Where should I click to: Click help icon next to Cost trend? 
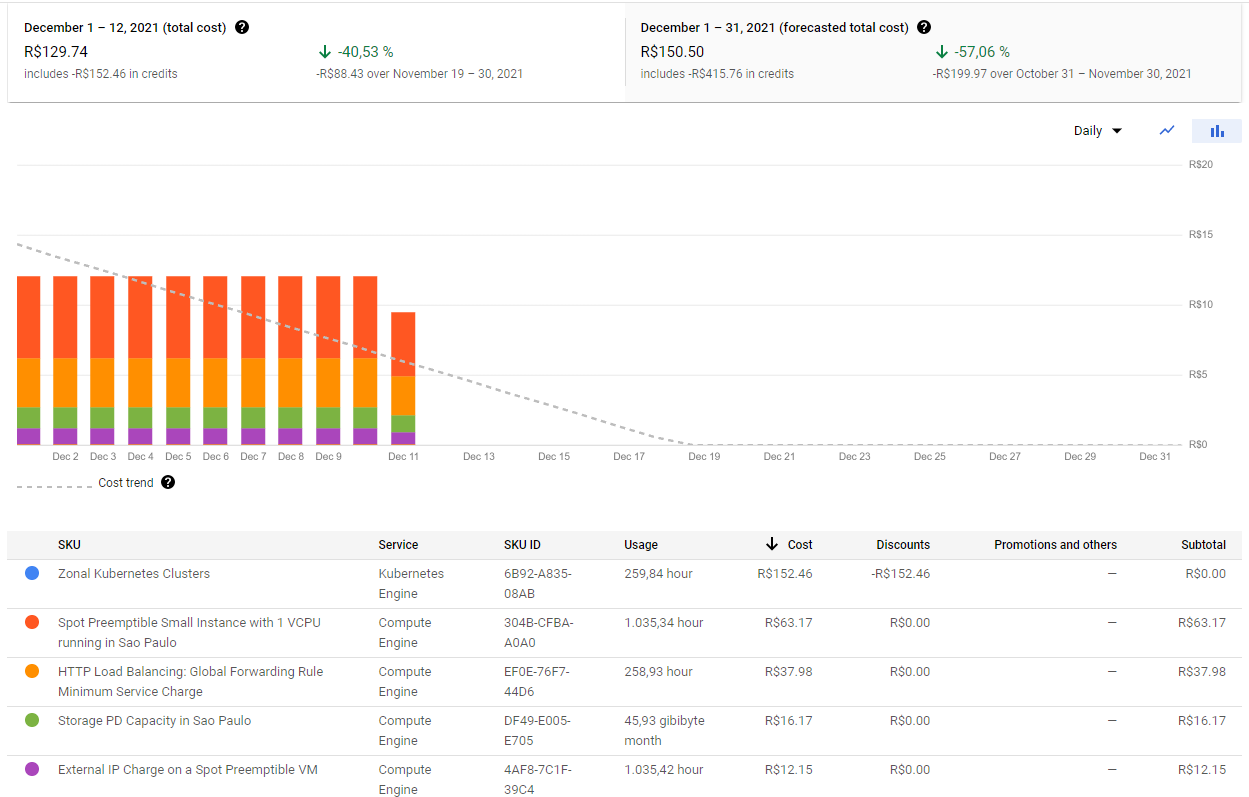168,482
